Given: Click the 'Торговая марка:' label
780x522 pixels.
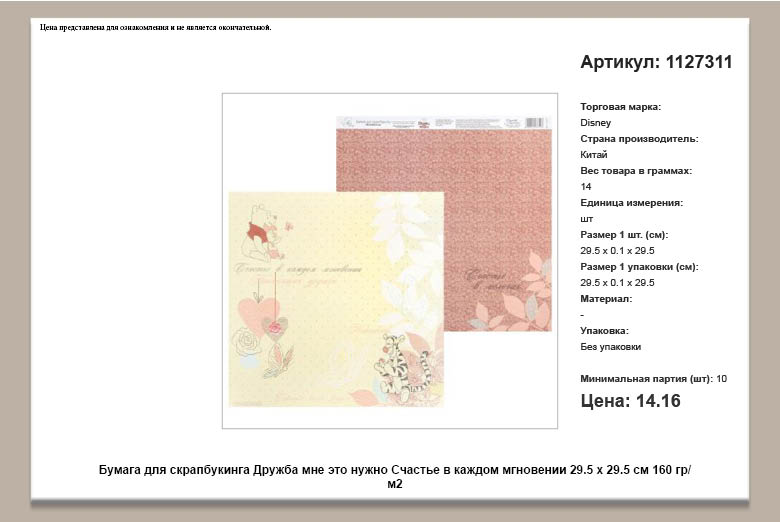Looking at the screenshot, I should click(x=620, y=106).
